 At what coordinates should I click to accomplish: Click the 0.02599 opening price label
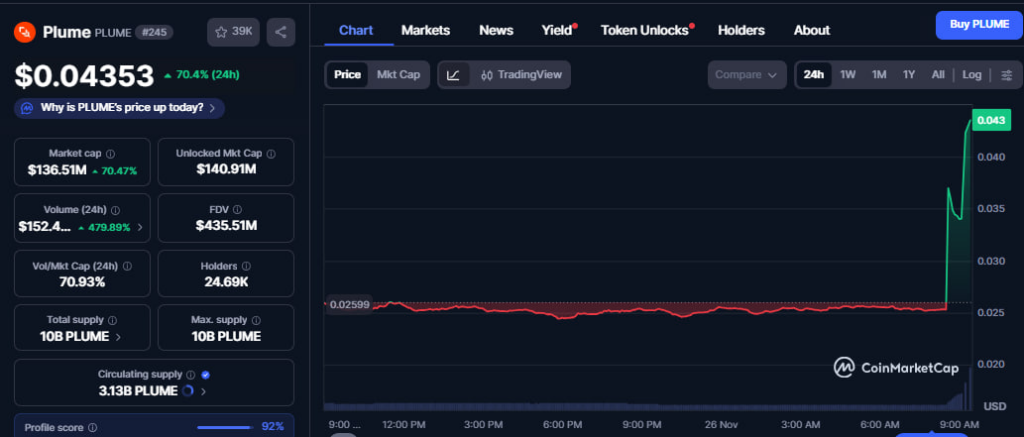[x=349, y=304]
